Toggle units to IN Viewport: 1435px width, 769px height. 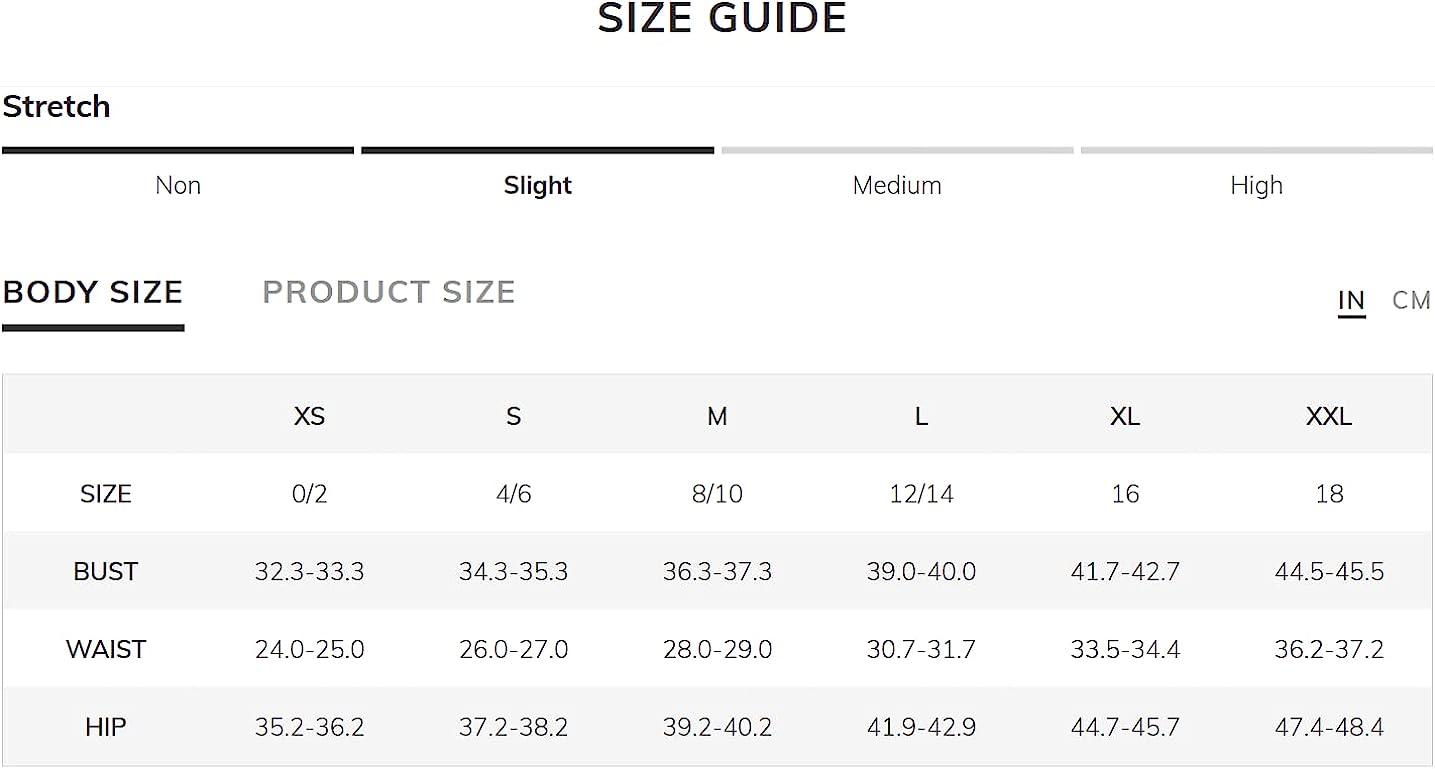click(1351, 300)
